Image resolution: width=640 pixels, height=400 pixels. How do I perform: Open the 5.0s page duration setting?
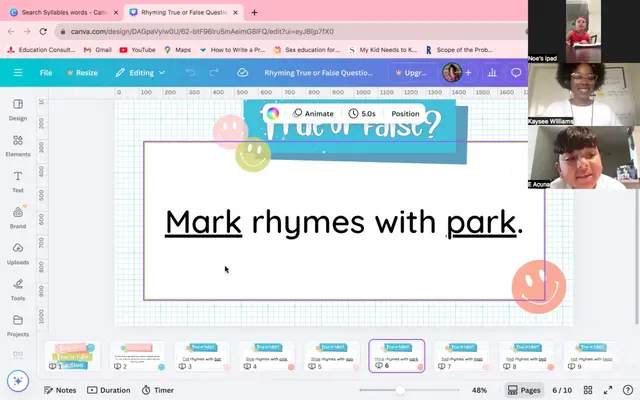[362, 113]
